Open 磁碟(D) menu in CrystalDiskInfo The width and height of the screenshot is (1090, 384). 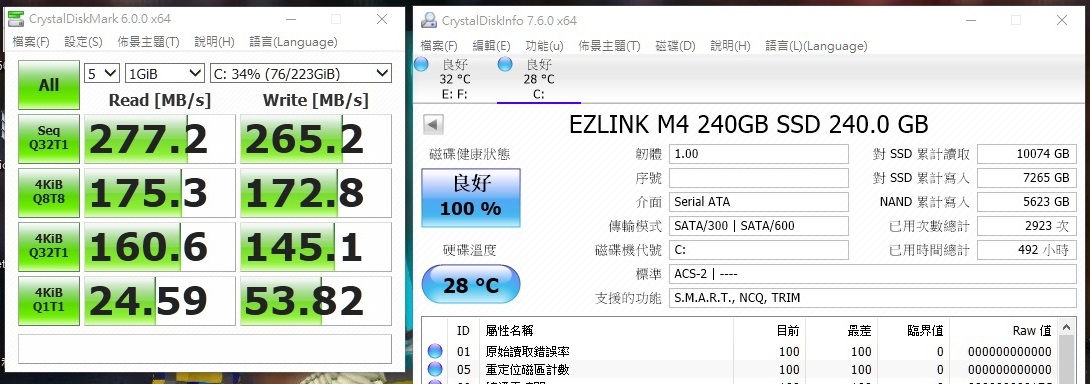[x=675, y=46]
